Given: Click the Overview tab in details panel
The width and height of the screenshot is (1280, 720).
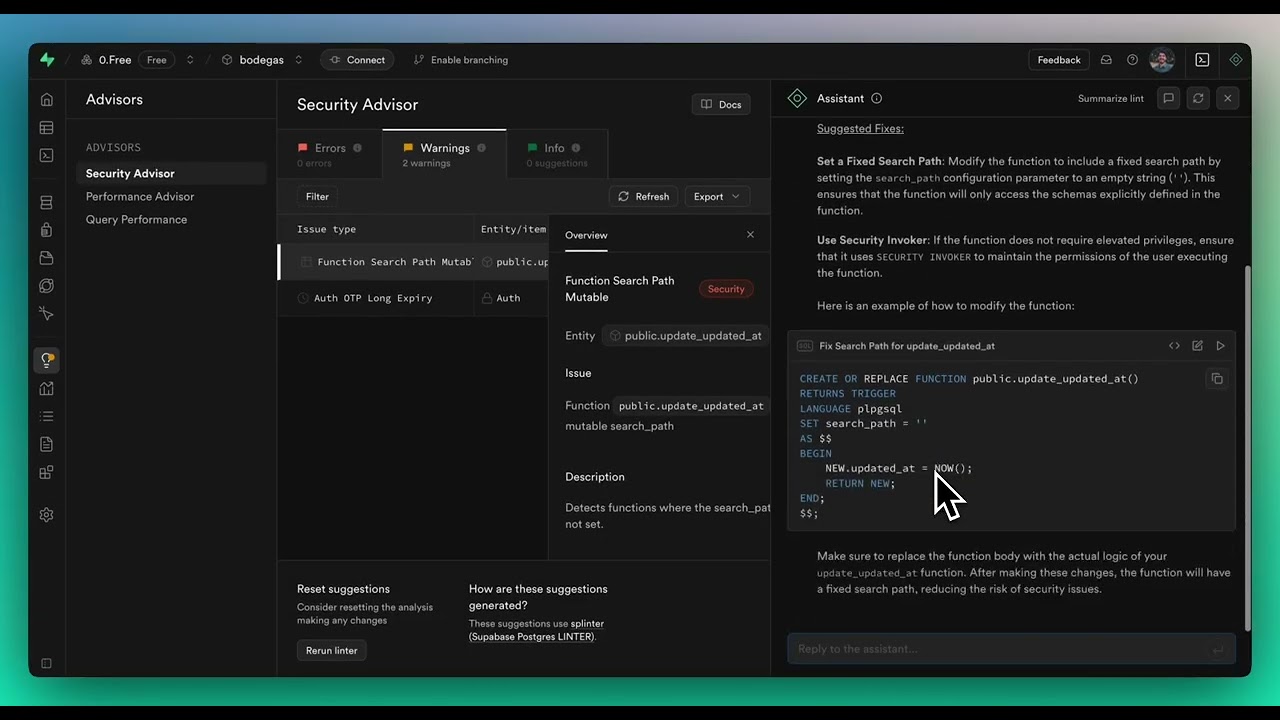Looking at the screenshot, I should (x=586, y=235).
